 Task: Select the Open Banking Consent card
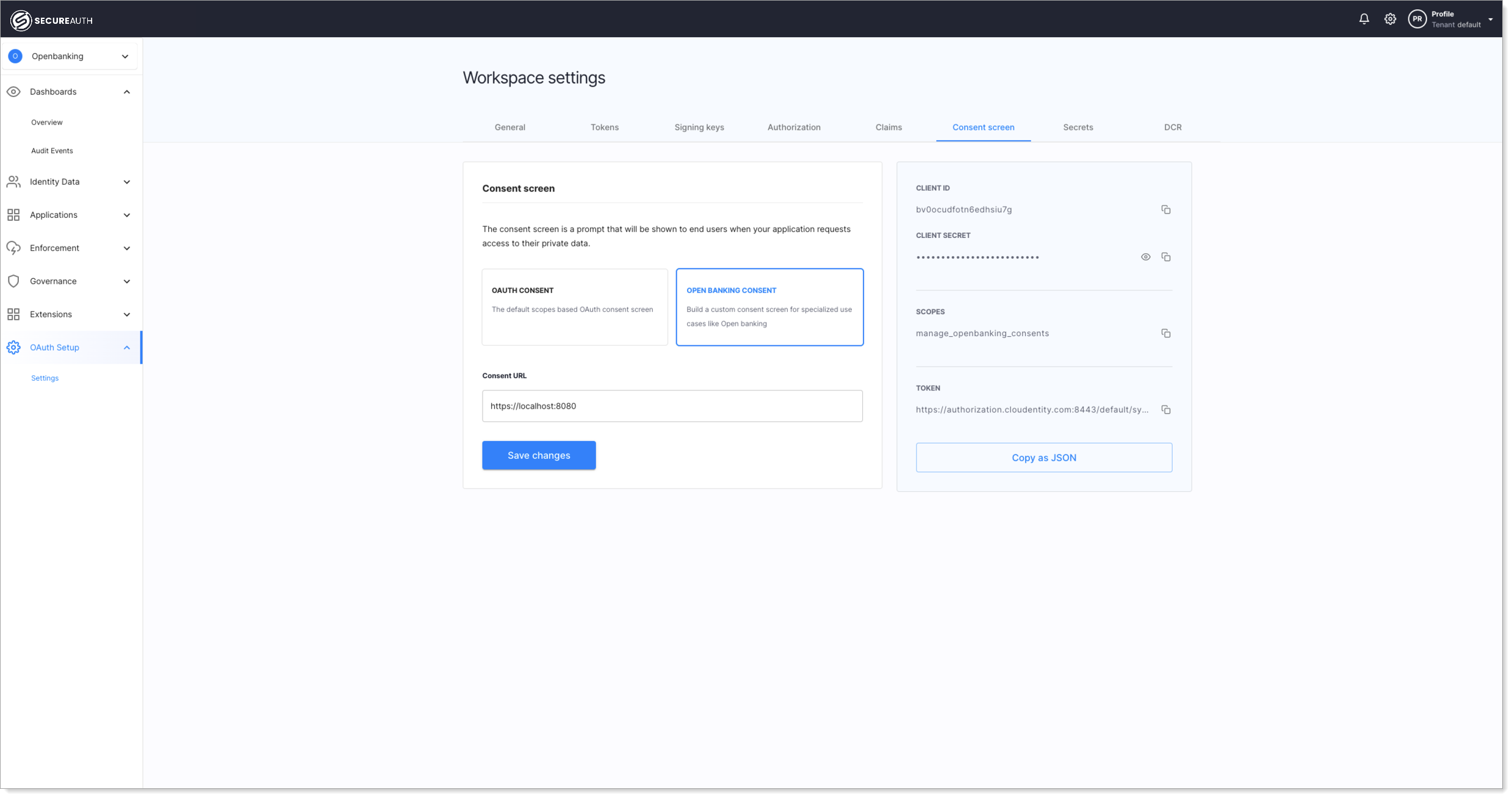click(769, 307)
